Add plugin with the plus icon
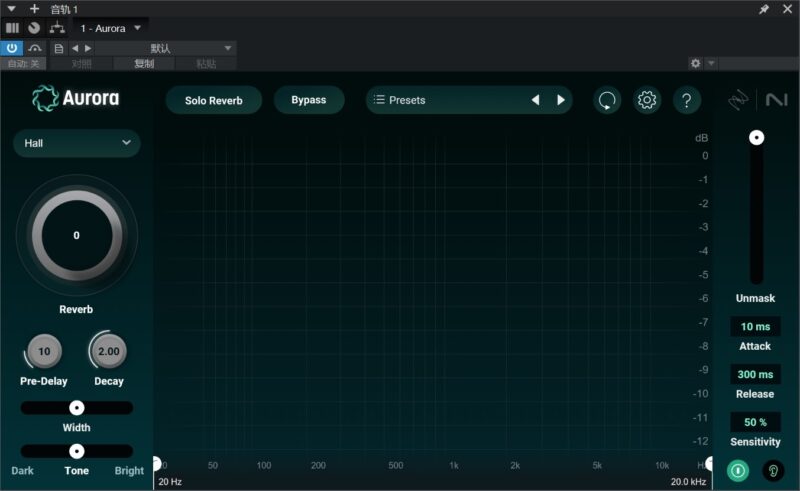 (34, 9)
